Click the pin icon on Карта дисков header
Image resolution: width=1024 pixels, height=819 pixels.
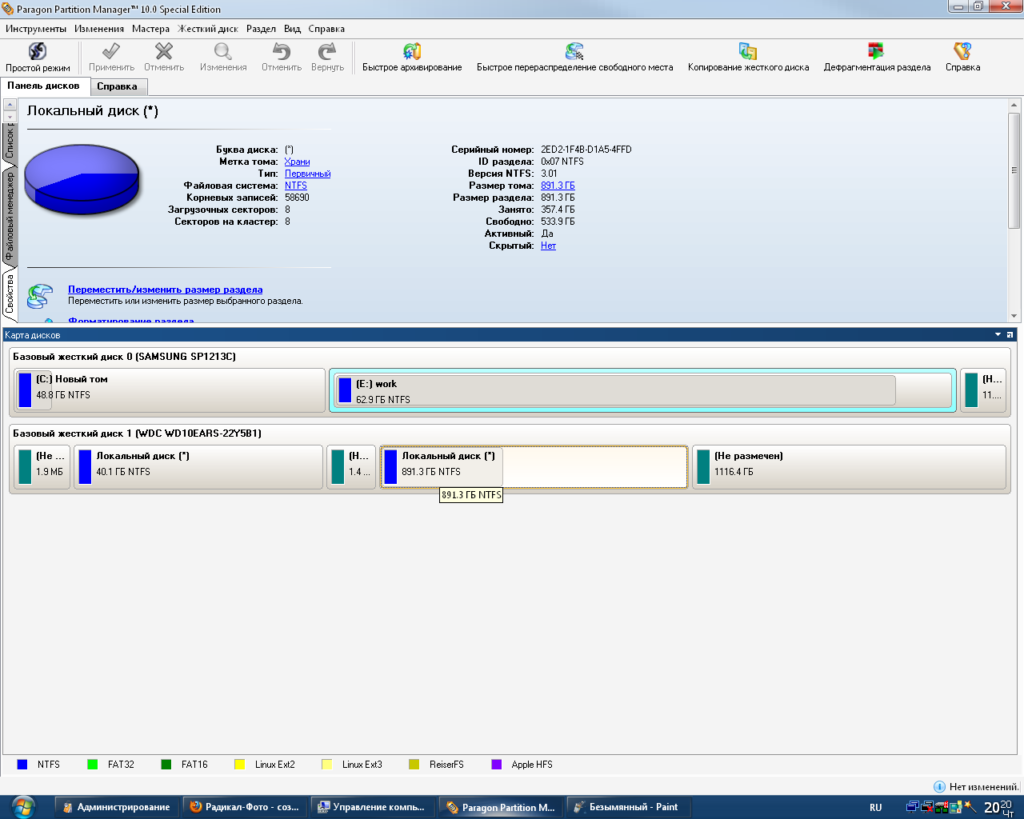click(1010, 334)
